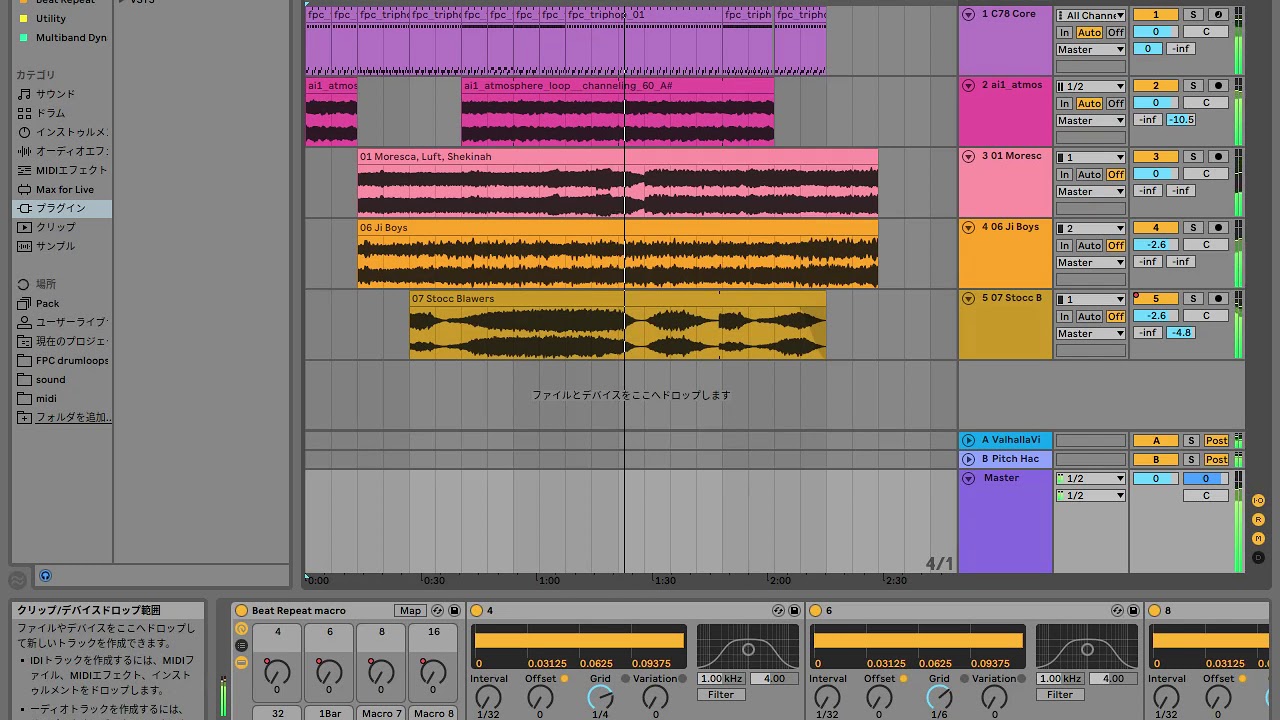The width and height of the screenshot is (1280, 720).
Task: Hot-swap the preset of device 6
Action: (x=1117, y=611)
